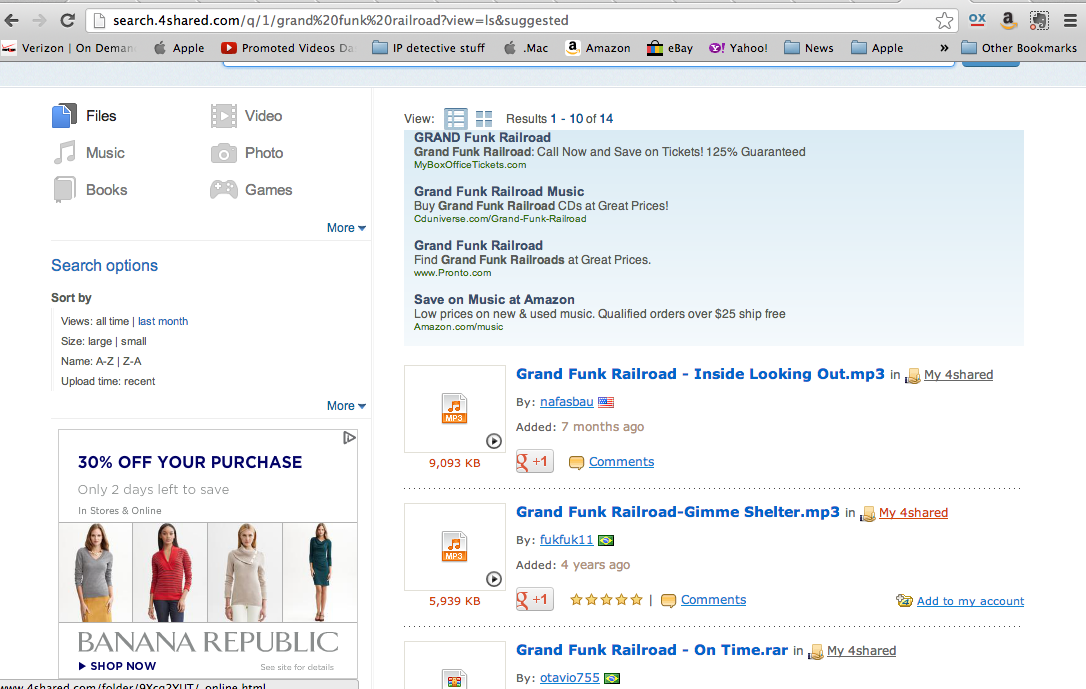1086x689 pixels.
Task: Sort results by last month views
Action: click(163, 321)
